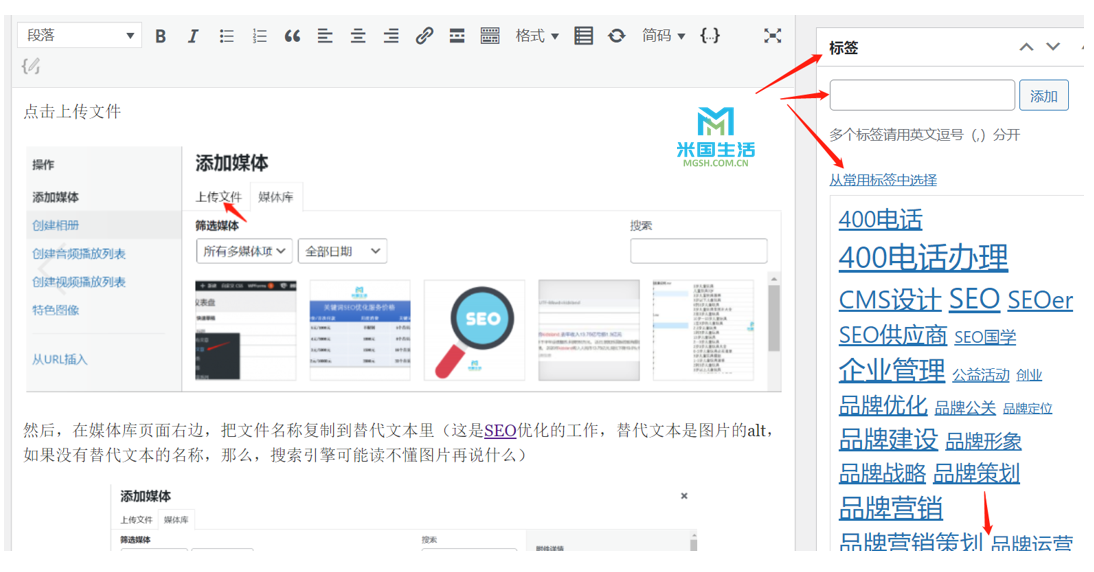Insert or edit a link
The image size is (1094, 572).
click(x=424, y=36)
